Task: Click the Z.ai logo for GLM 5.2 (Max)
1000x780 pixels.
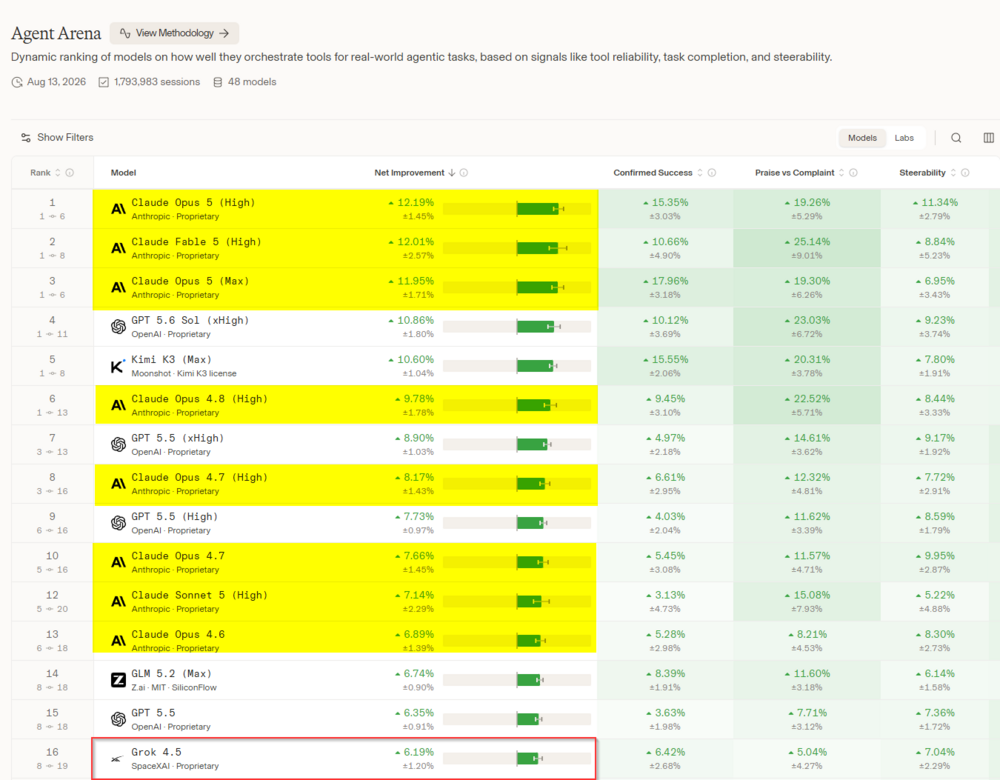Action: pos(118,680)
